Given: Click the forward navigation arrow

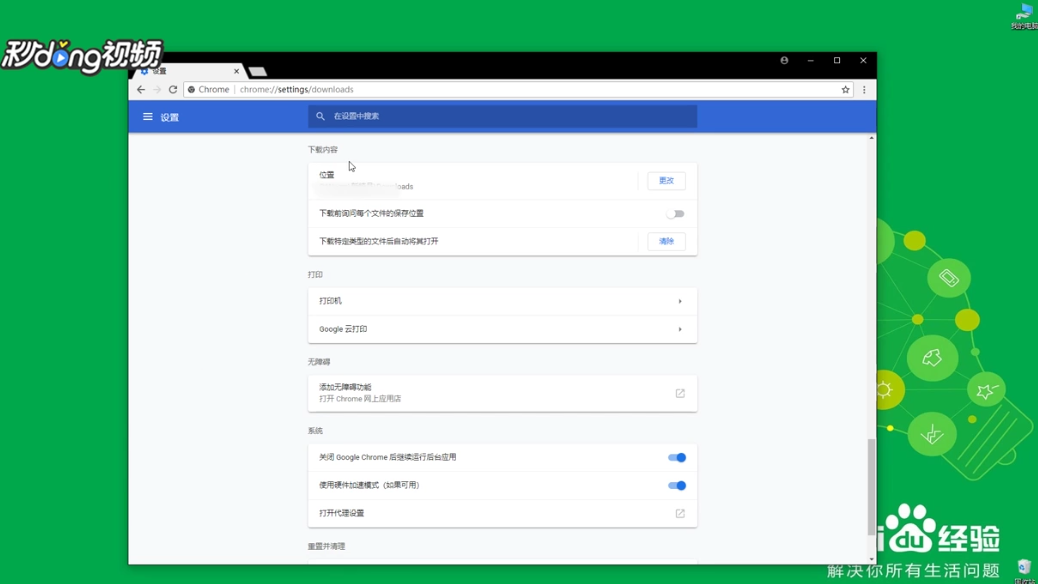Looking at the screenshot, I should click(x=157, y=89).
